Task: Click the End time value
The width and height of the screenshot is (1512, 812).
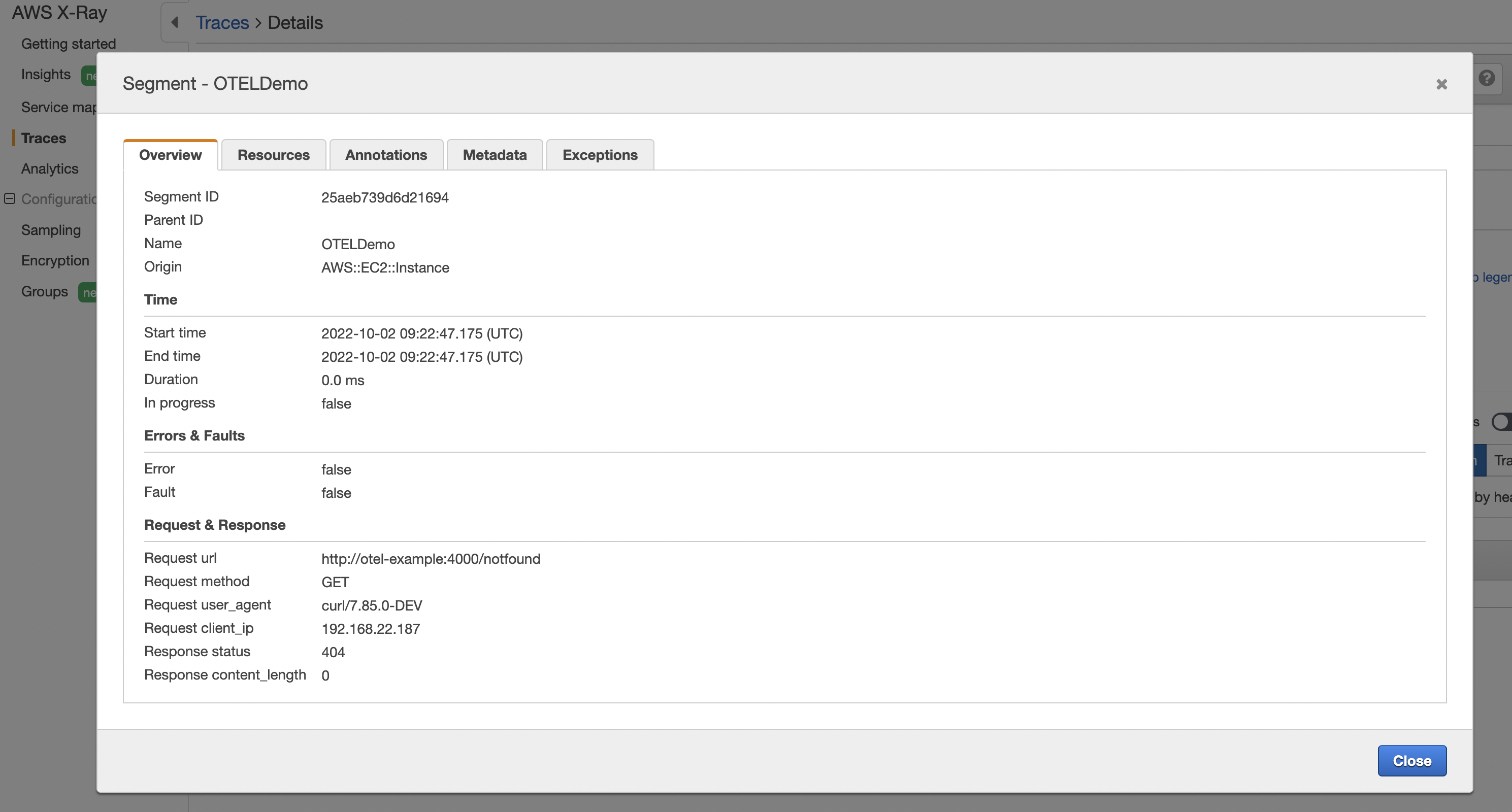Action: [421, 357]
